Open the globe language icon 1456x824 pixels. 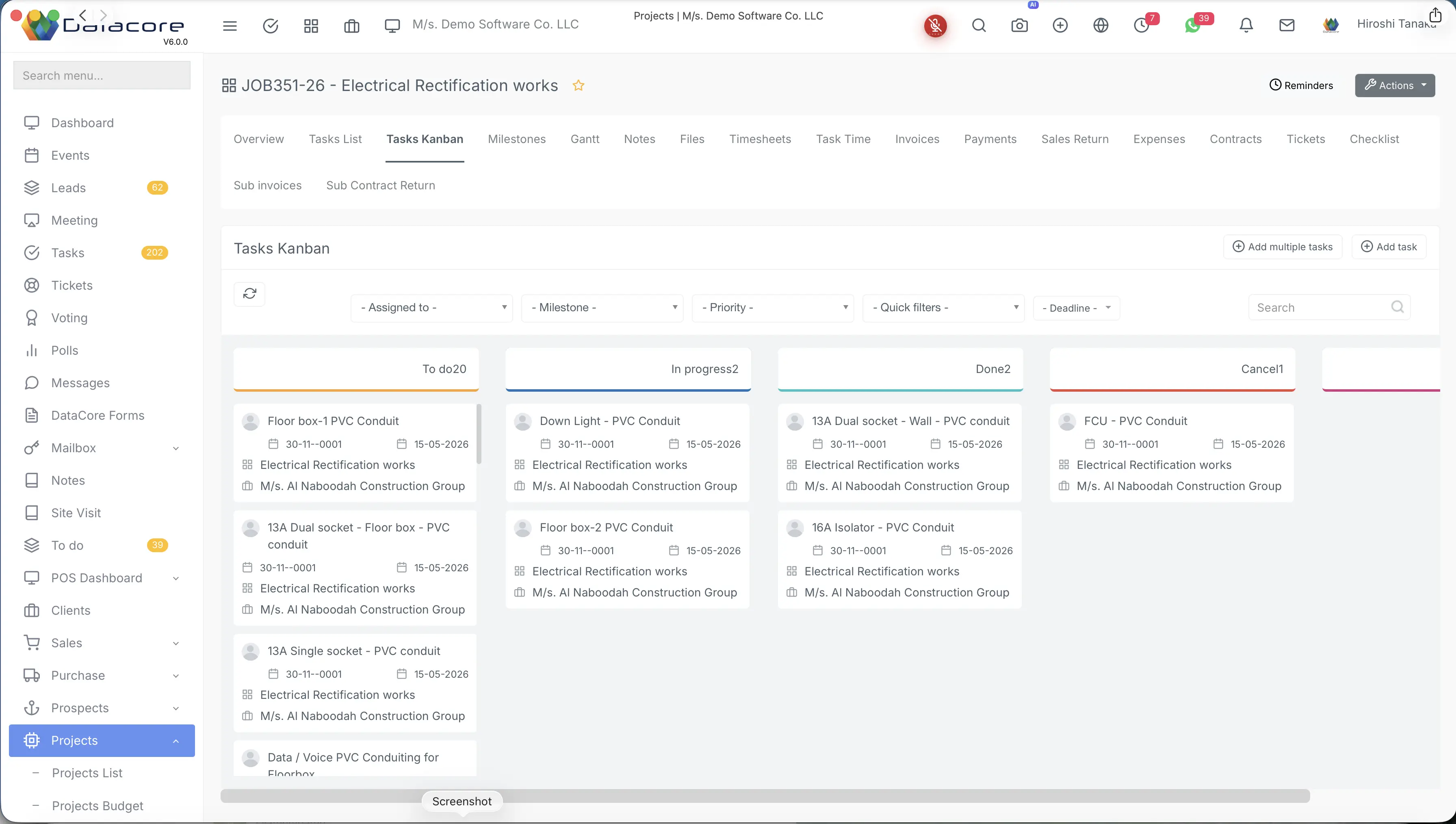pos(1101,26)
